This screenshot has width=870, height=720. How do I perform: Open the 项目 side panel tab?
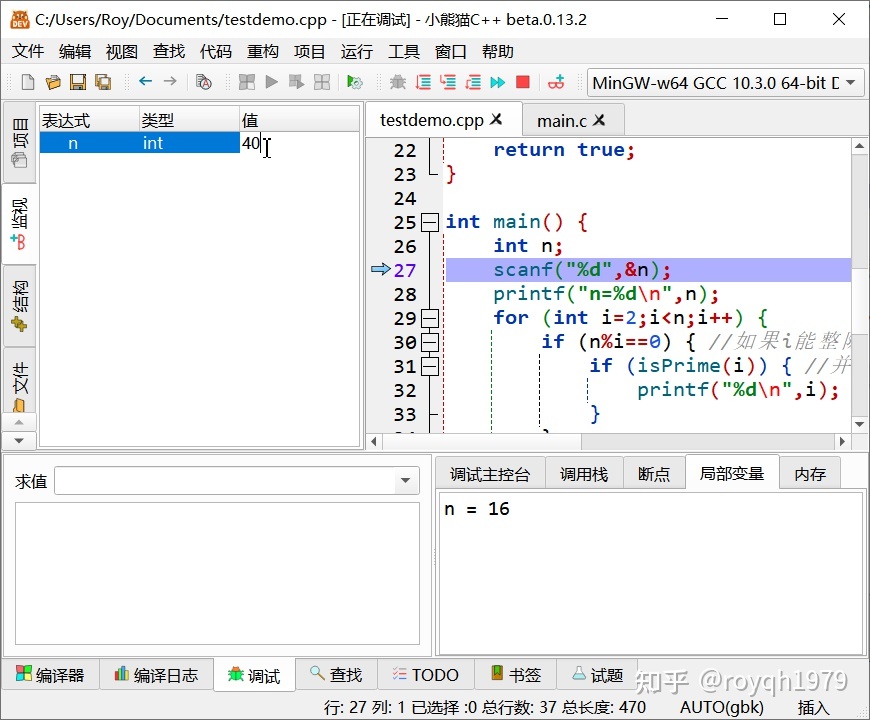pyautogui.click(x=19, y=142)
